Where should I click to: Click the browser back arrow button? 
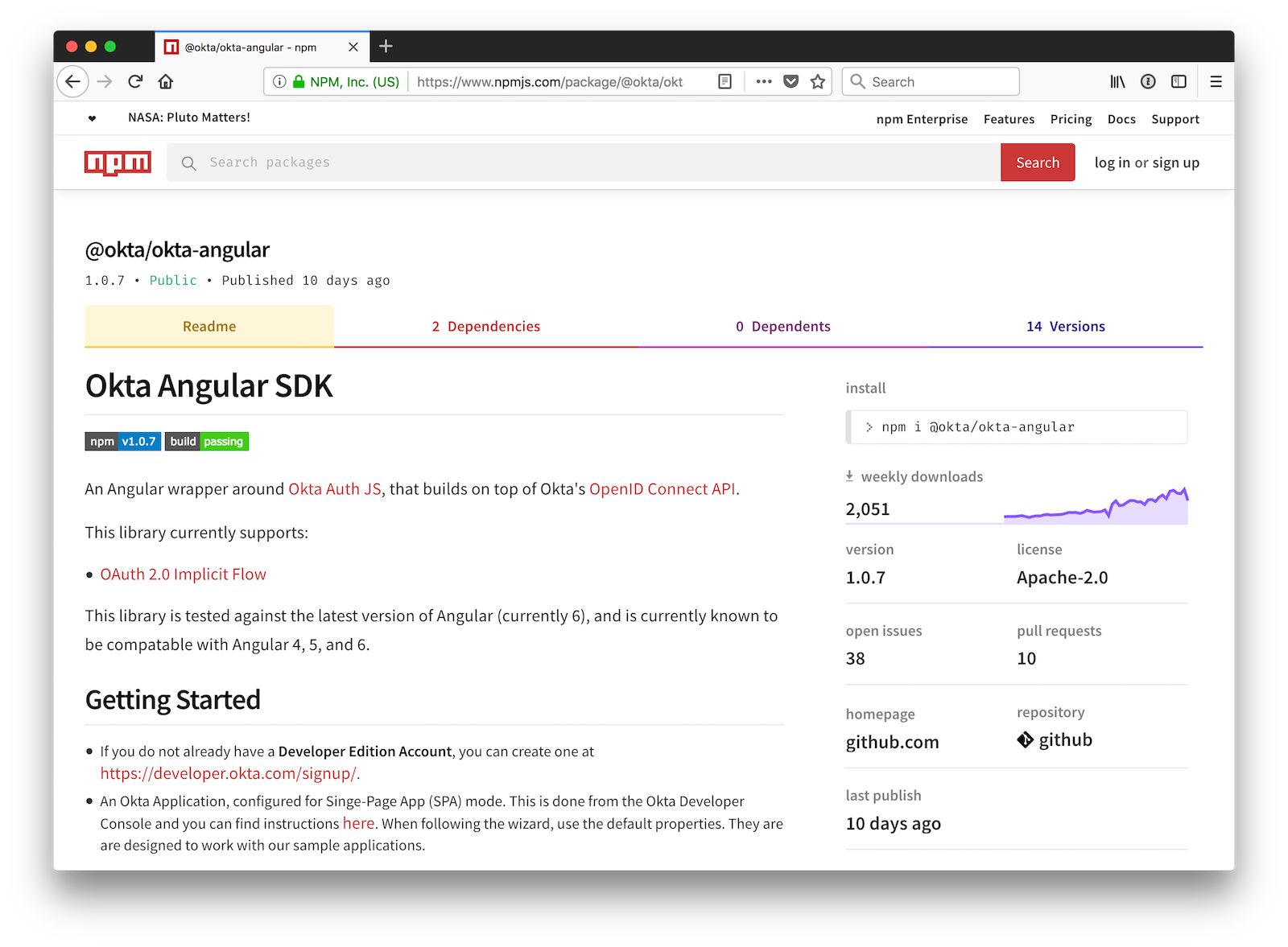click(x=72, y=81)
